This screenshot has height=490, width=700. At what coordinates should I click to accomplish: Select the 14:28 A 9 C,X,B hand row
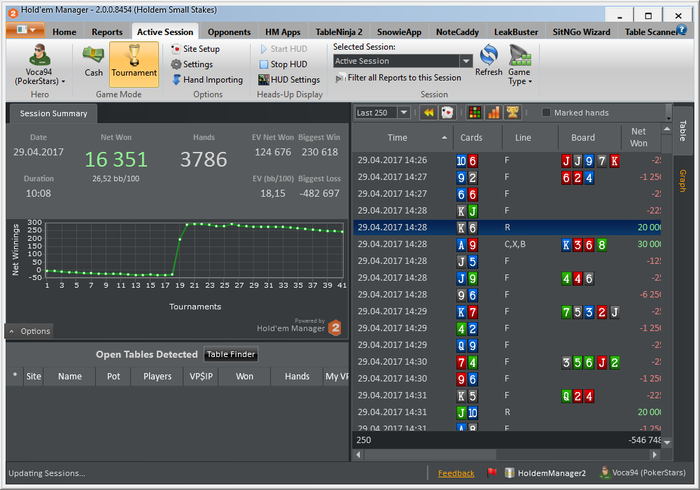coord(507,245)
